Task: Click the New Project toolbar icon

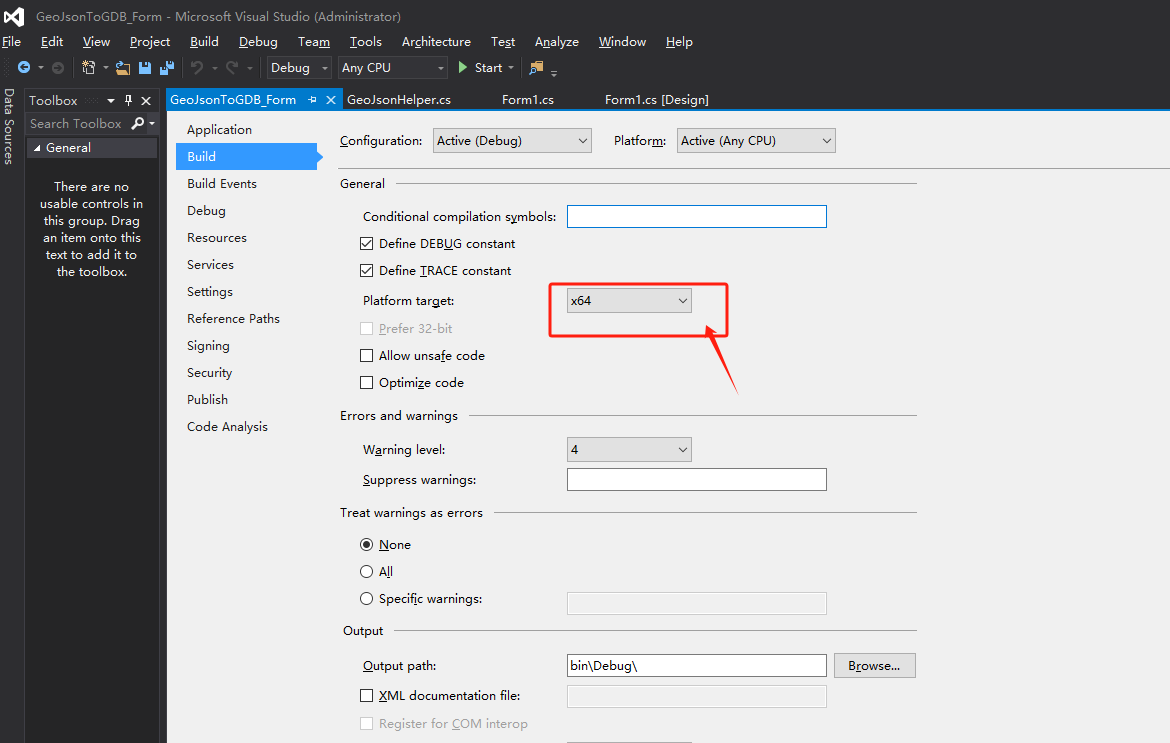Action: (x=89, y=68)
